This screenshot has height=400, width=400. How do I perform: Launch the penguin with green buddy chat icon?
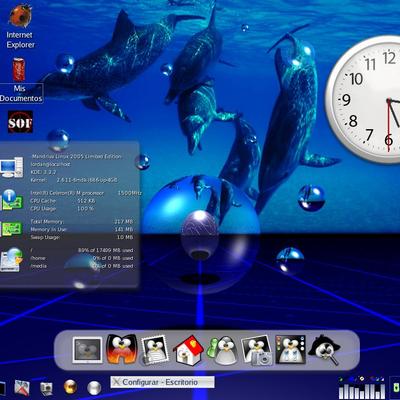pyautogui.click(x=223, y=350)
